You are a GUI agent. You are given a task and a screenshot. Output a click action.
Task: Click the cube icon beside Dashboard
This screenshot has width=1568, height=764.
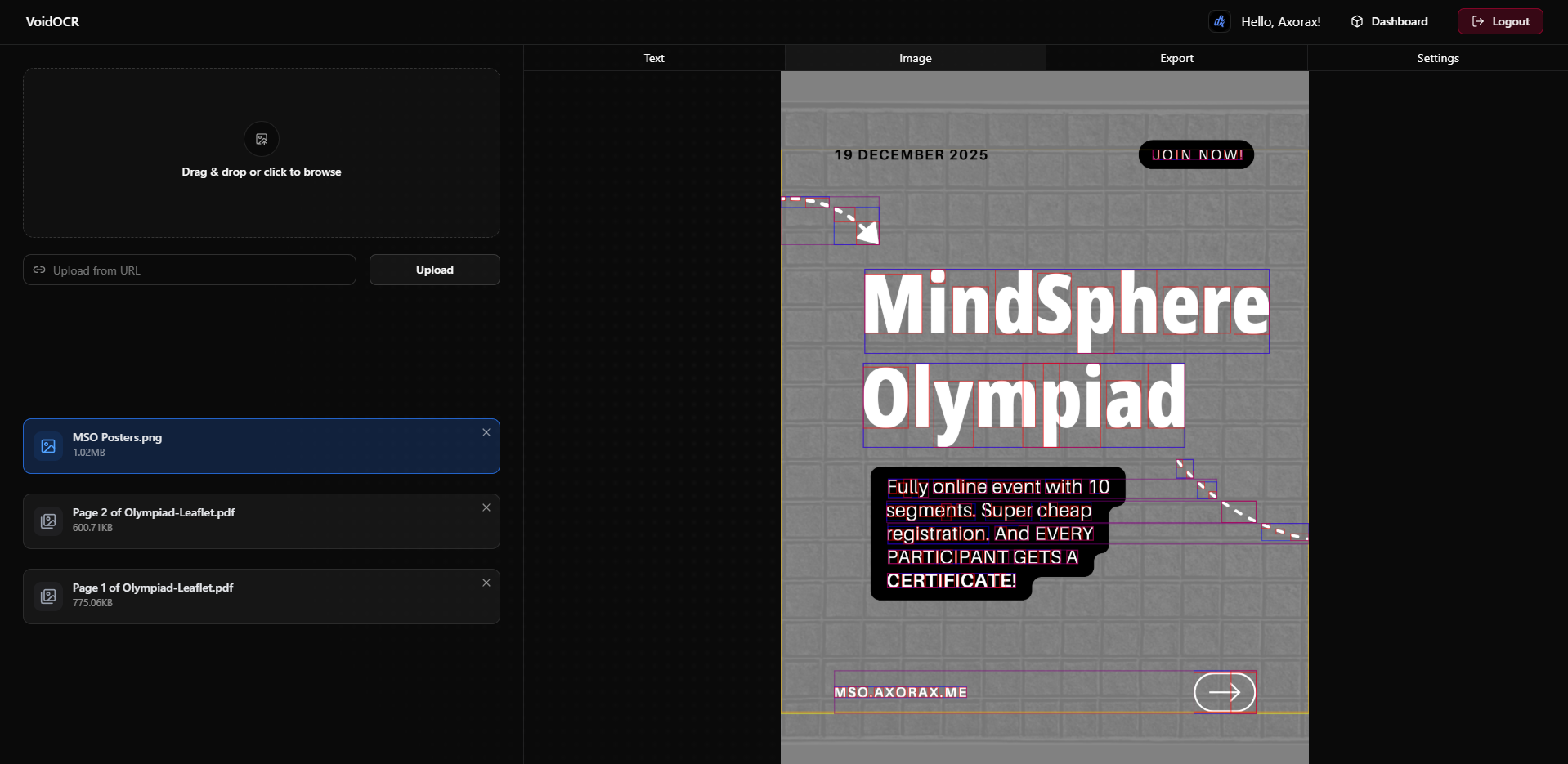(1357, 21)
